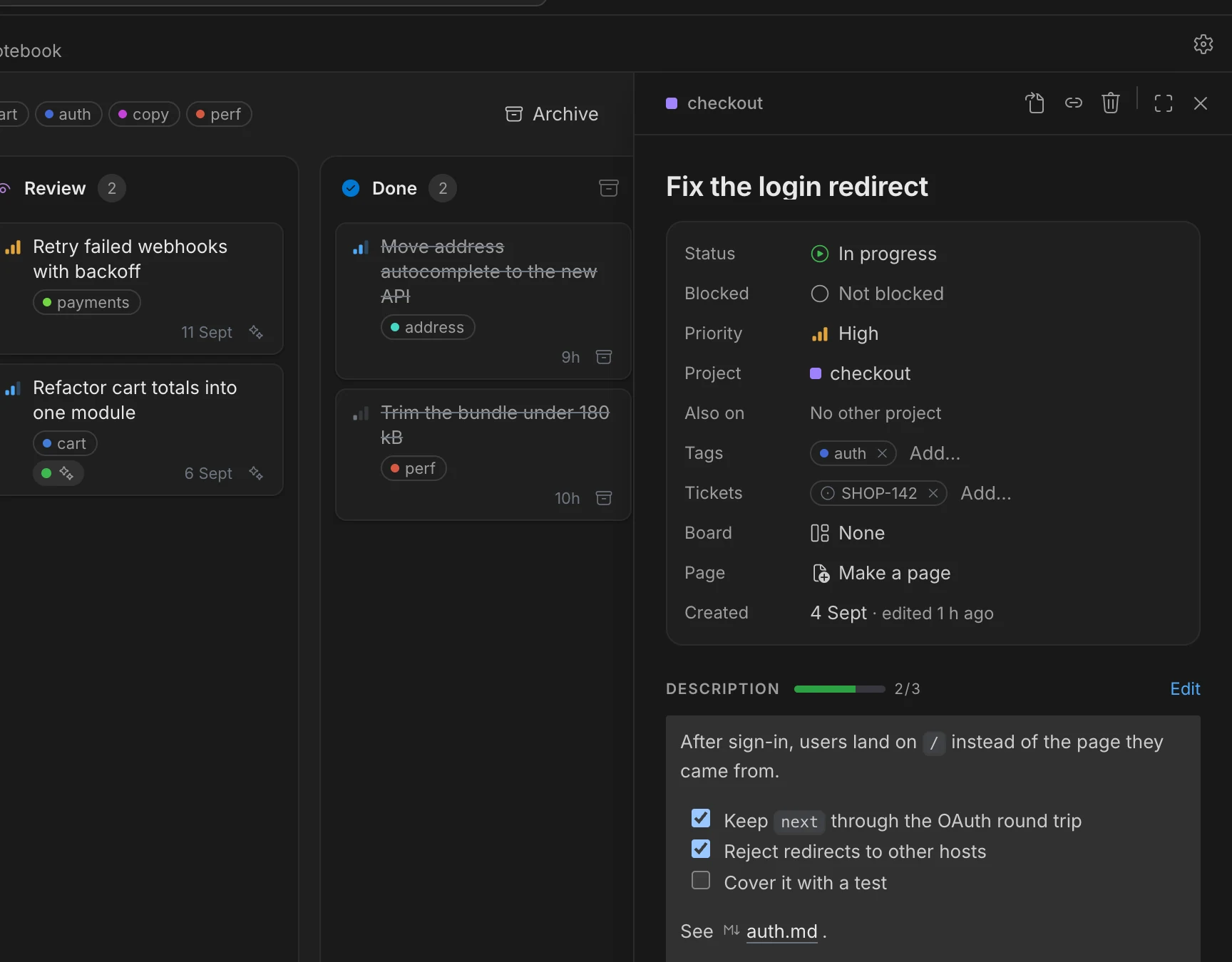The width and height of the screenshot is (1232, 962).
Task: Close the task detail panel
Action: pyautogui.click(x=1201, y=103)
